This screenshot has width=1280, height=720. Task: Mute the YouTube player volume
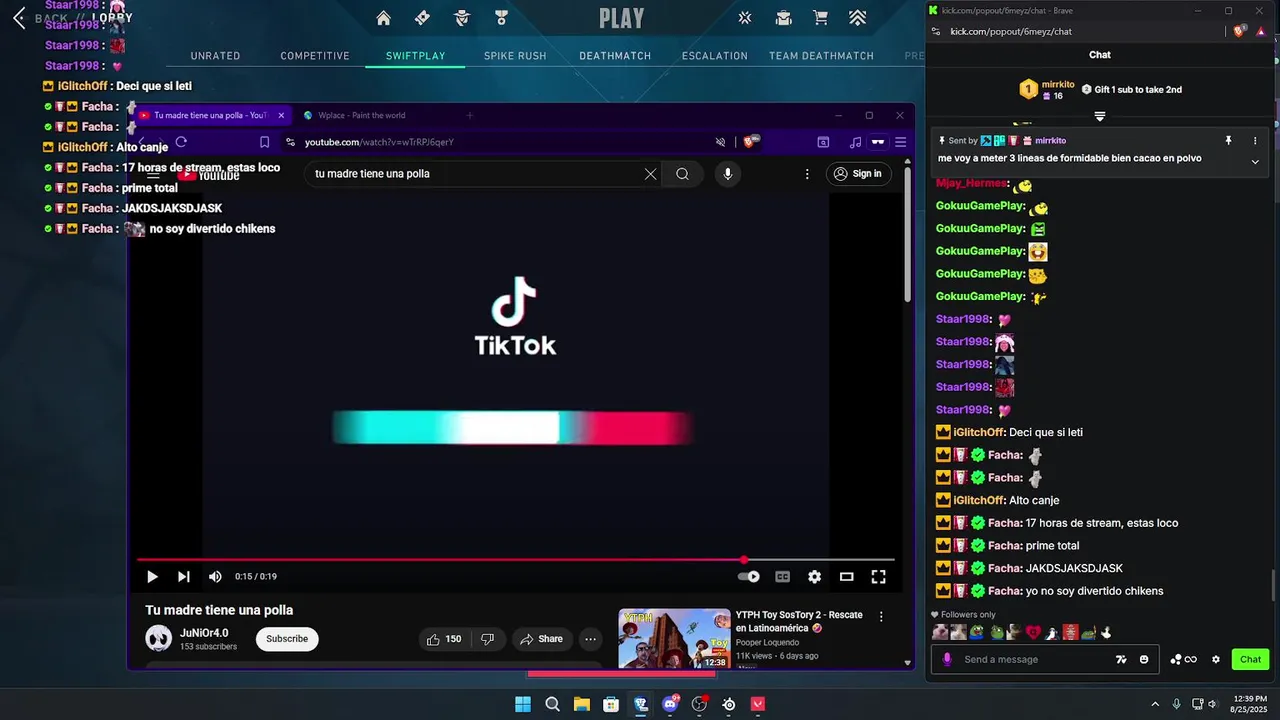(x=215, y=577)
